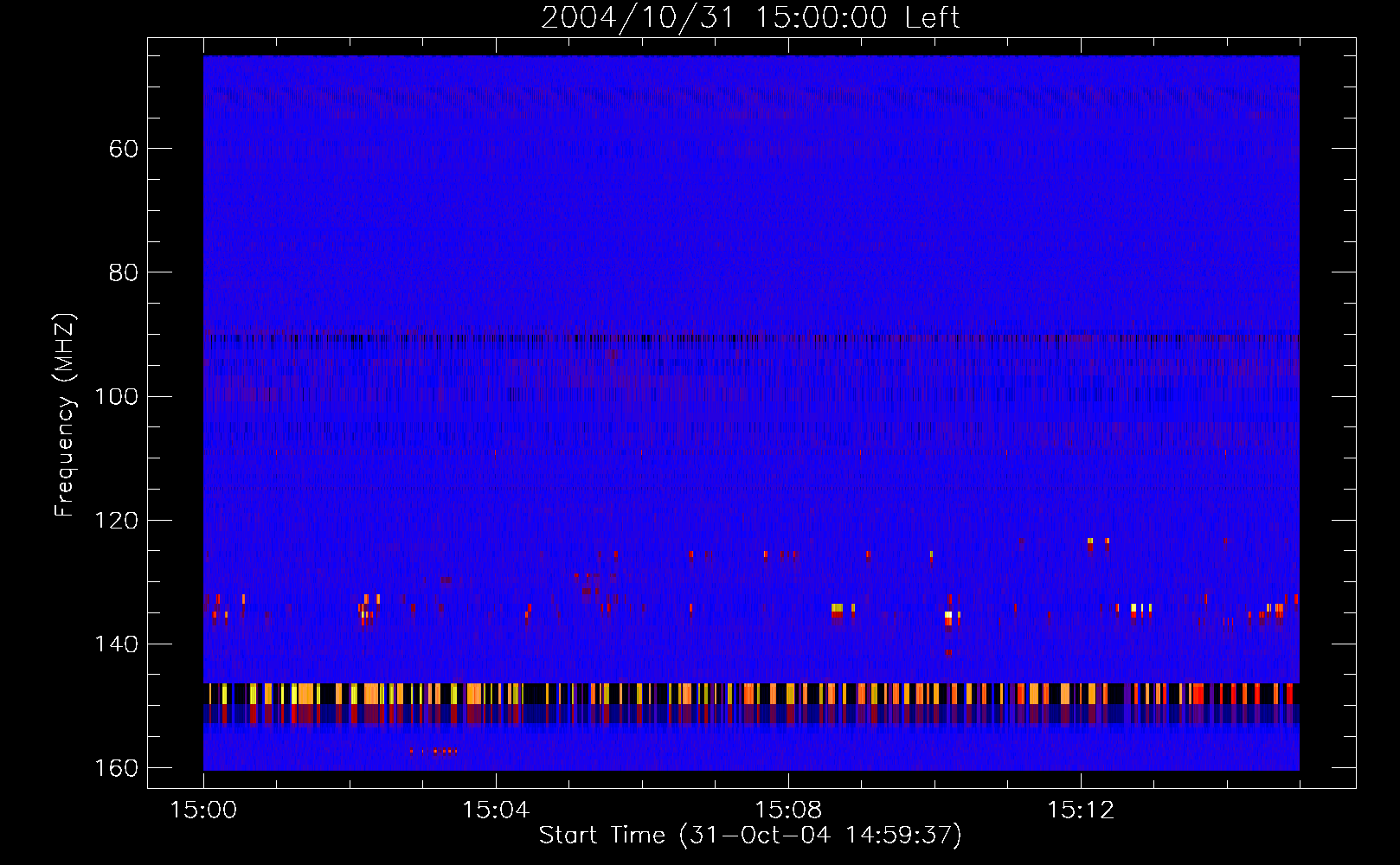Click the 'Frequency (MHZ)' axis label
Viewport: 1400px width, 865px height.
pyautogui.click(x=65, y=415)
